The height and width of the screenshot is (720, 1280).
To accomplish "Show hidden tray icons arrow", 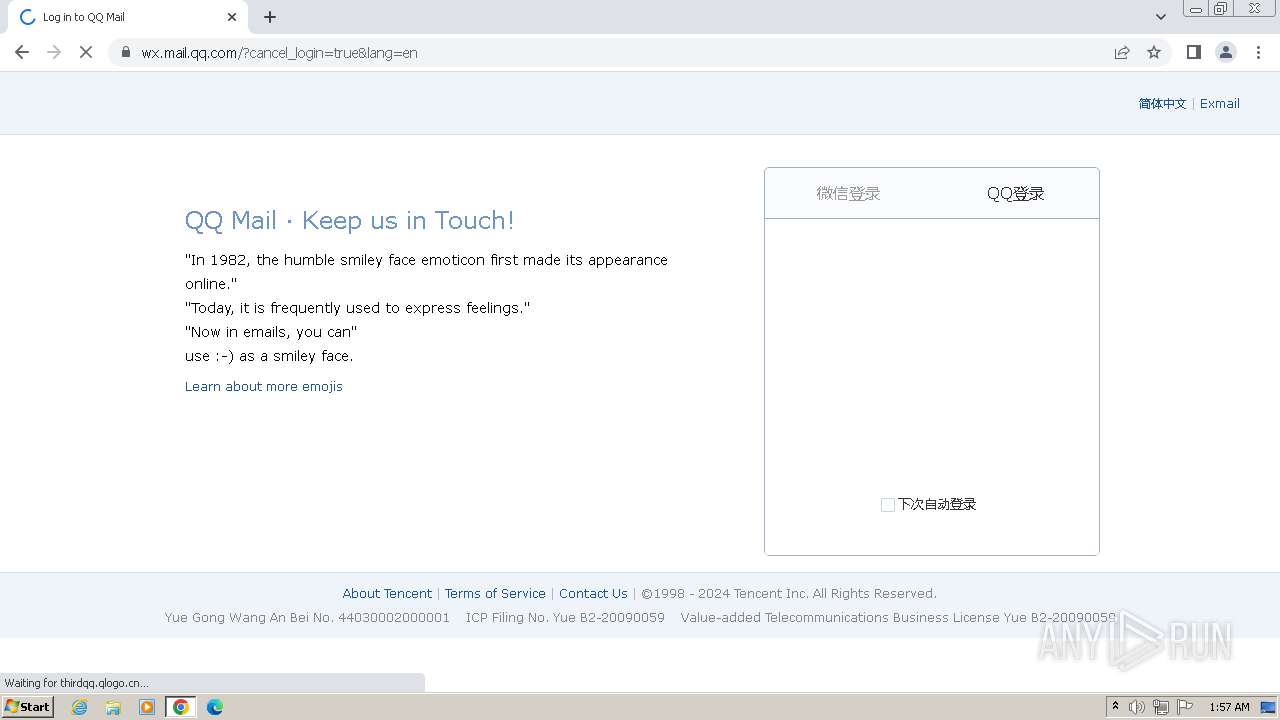I will [x=1115, y=707].
